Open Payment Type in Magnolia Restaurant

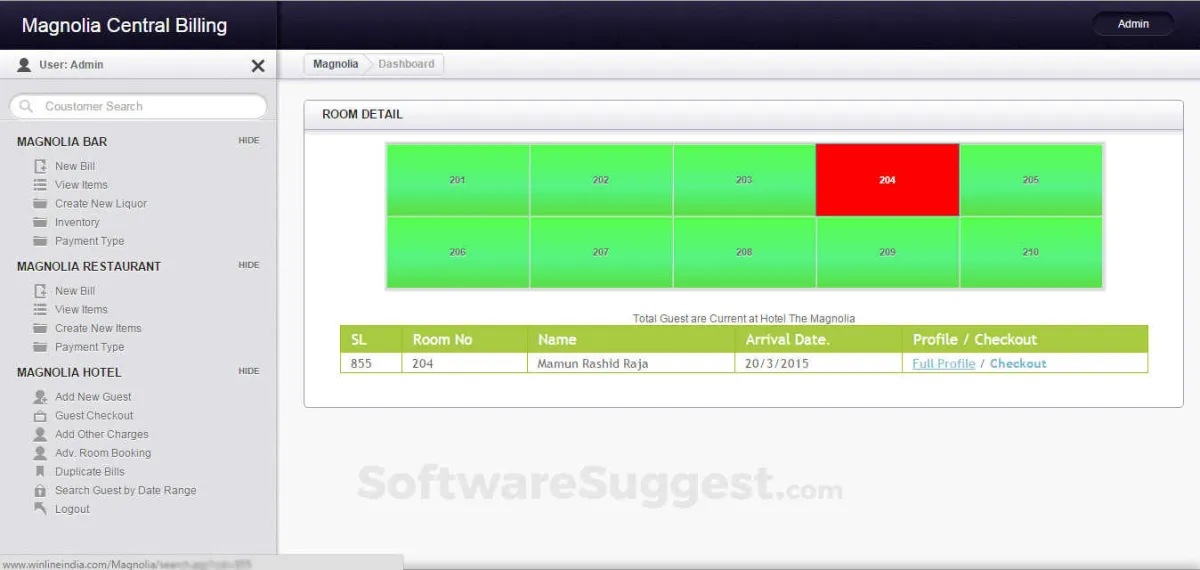90,347
